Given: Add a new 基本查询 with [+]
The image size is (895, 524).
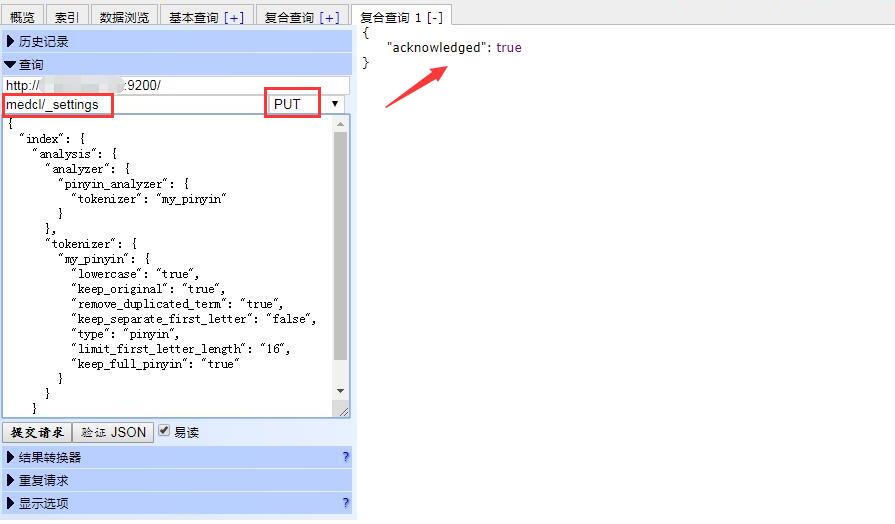Looking at the screenshot, I should point(234,18).
